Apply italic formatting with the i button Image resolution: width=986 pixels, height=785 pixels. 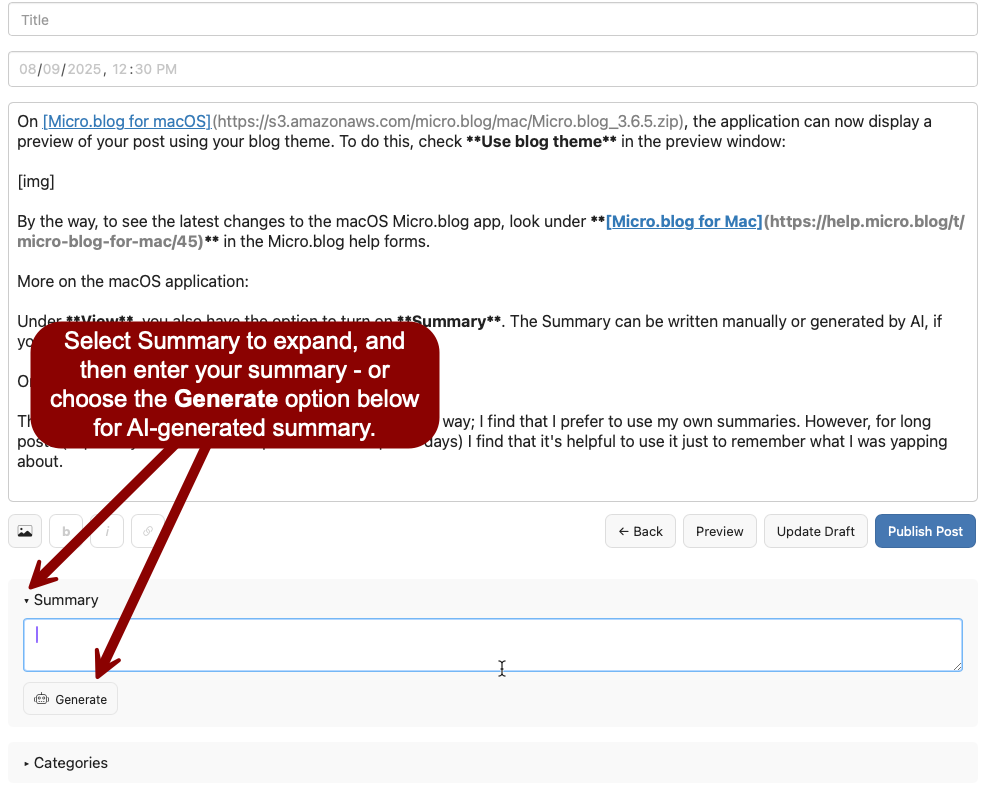click(107, 532)
